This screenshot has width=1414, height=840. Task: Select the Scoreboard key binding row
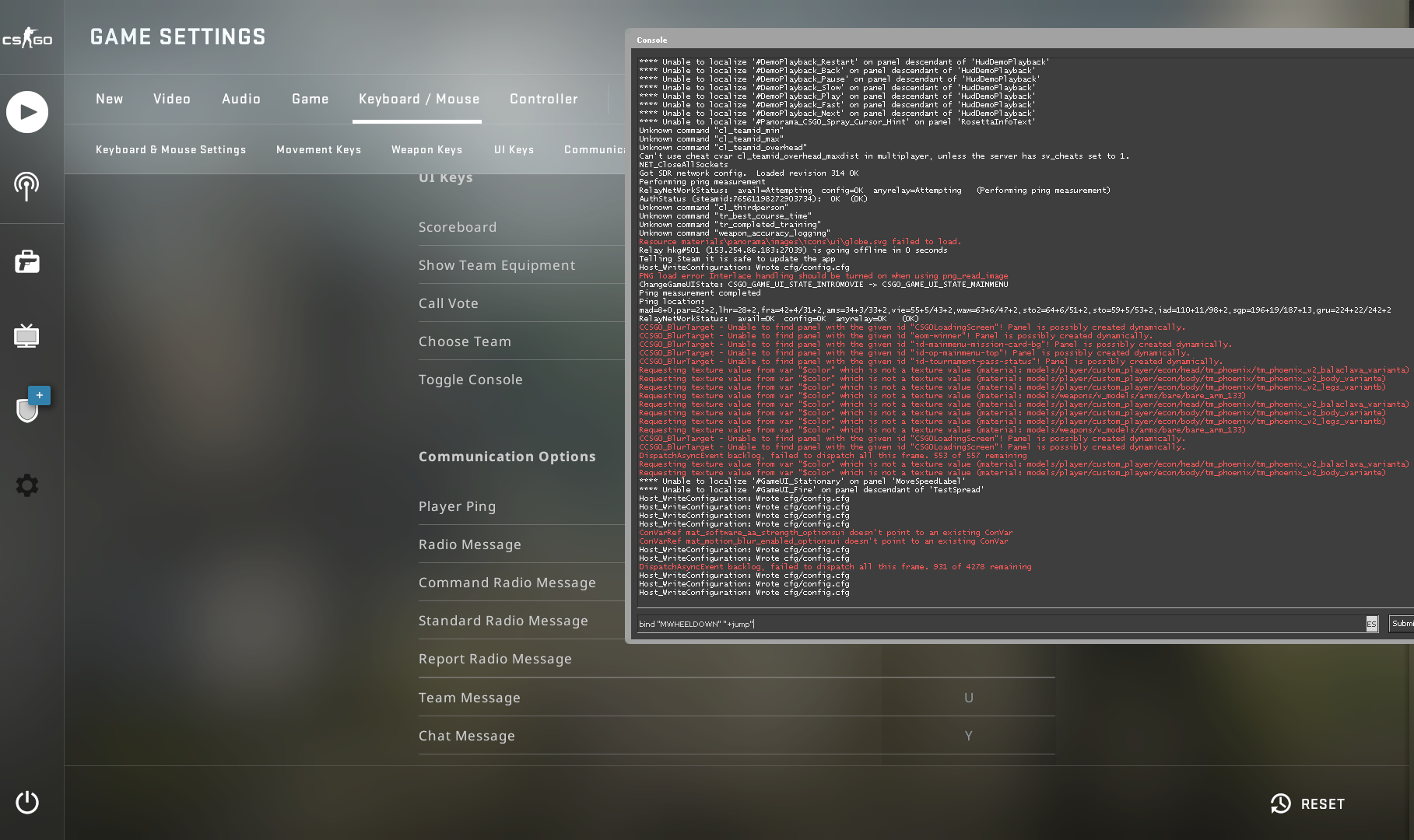point(521,227)
